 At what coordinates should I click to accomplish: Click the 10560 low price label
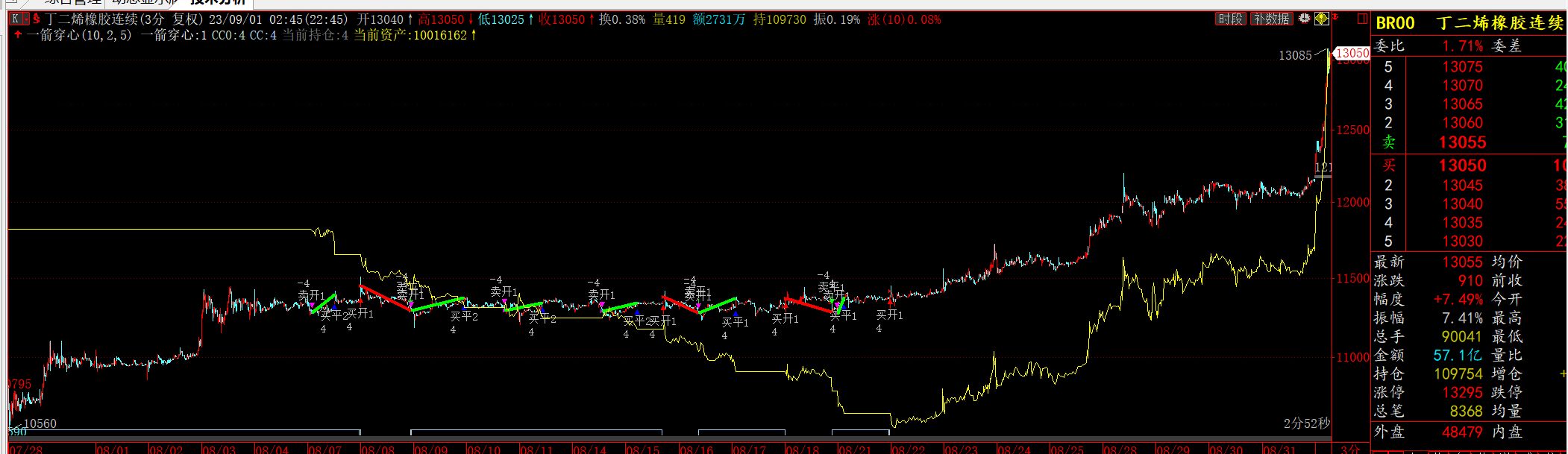40,423
